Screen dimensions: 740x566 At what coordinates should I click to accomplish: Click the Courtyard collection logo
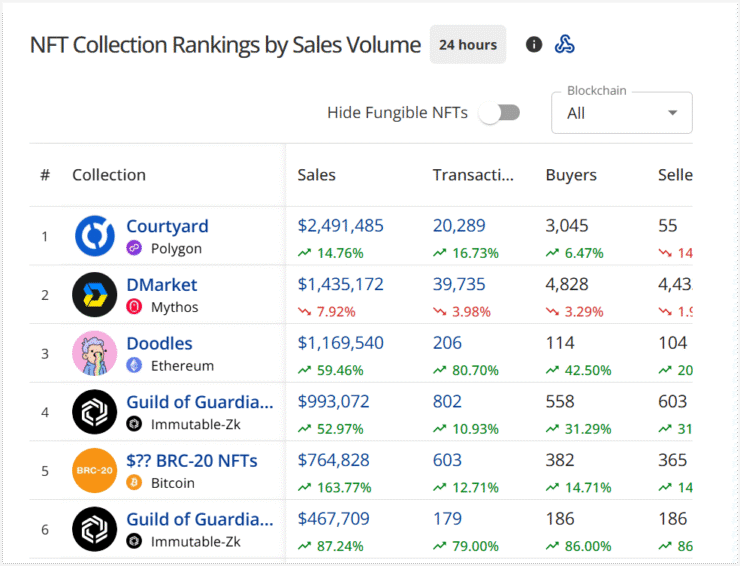[x=95, y=236]
